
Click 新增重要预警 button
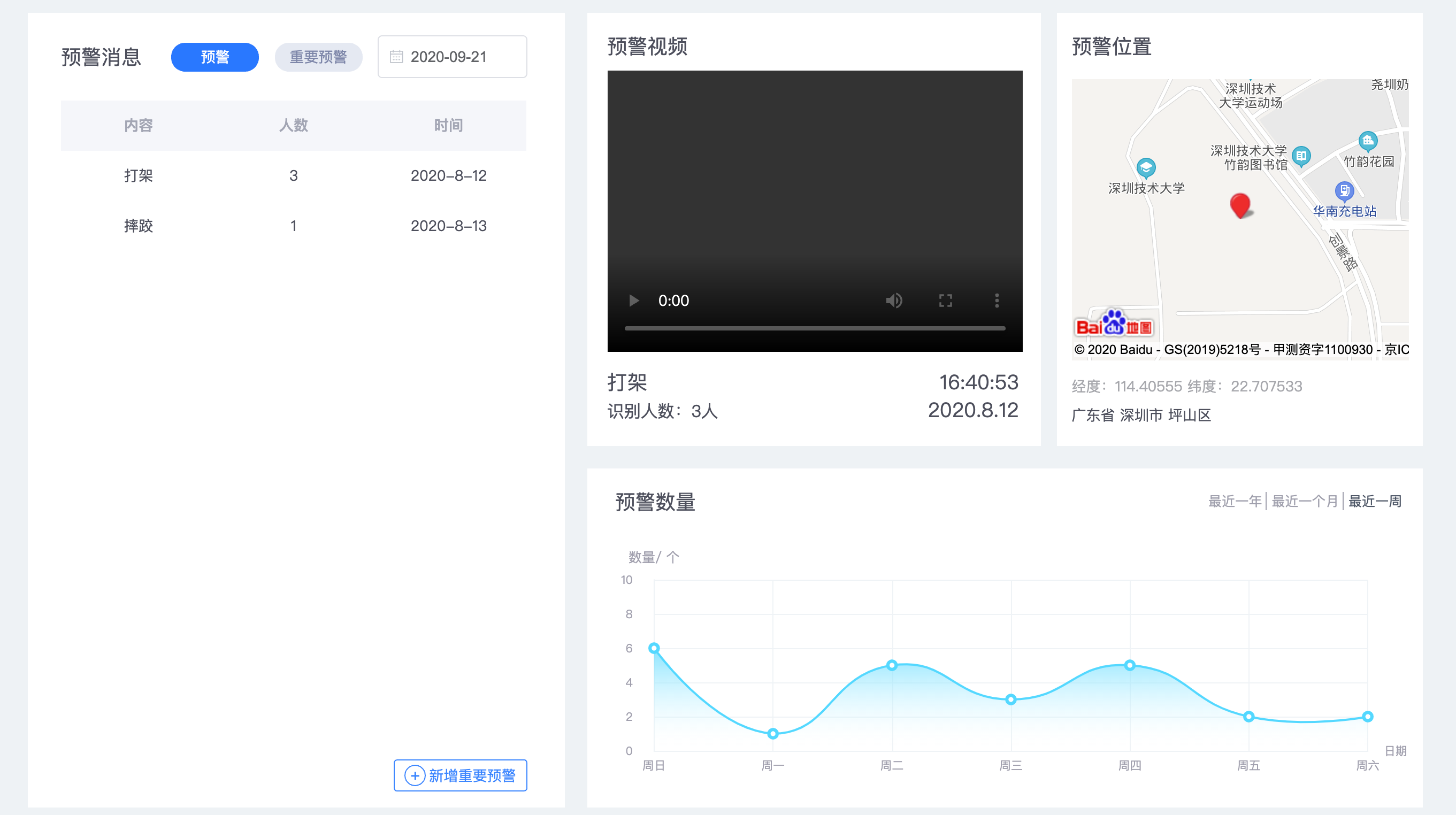pyautogui.click(x=460, y=775)
